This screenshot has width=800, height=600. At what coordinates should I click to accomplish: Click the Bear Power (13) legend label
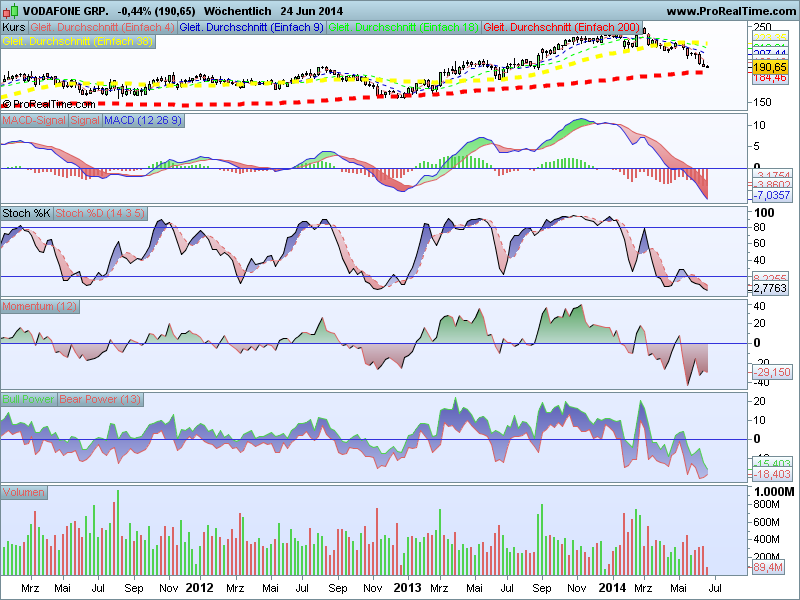point(100,399)
